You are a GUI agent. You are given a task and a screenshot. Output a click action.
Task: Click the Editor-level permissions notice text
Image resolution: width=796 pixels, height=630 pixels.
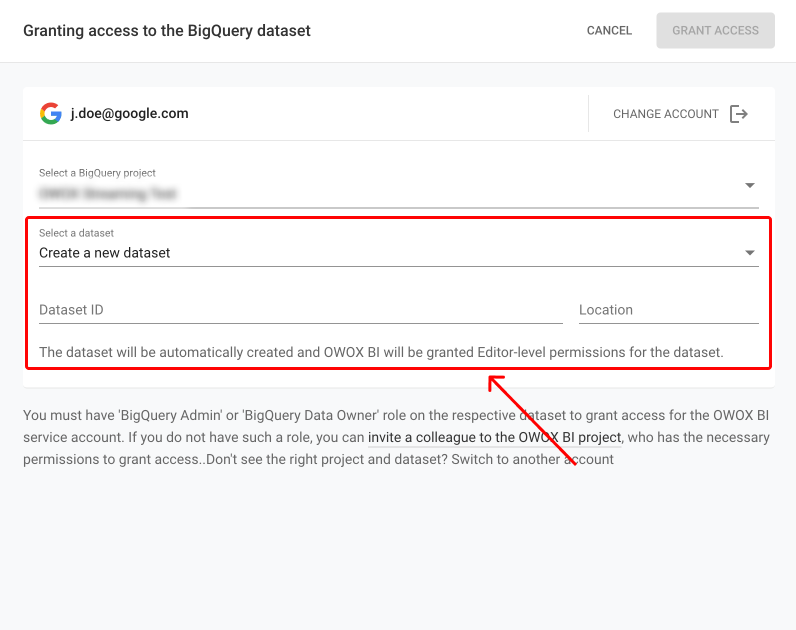tap(381, 352)
